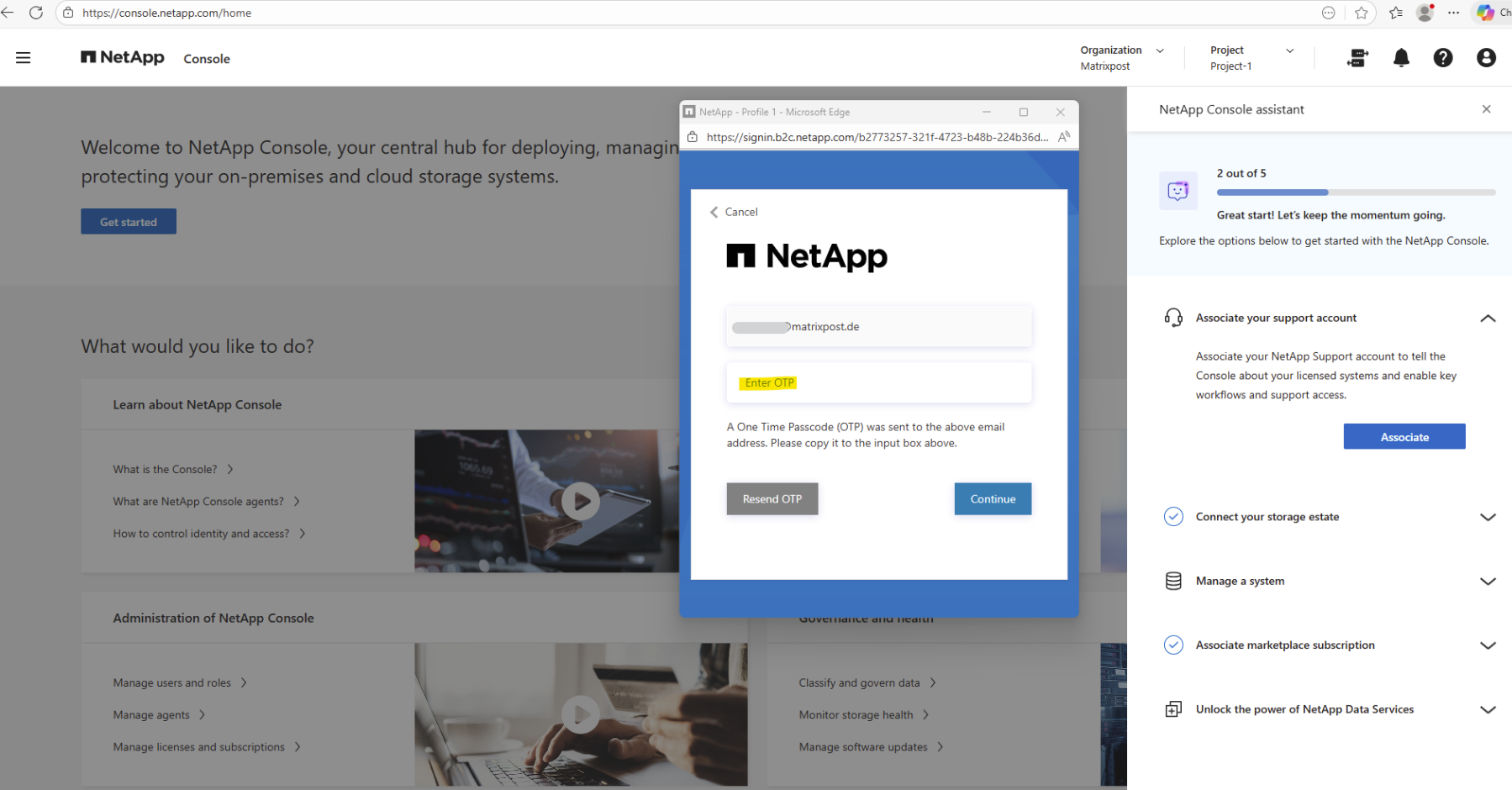
Task: Open Manage agents link
Action: [159, 715]
